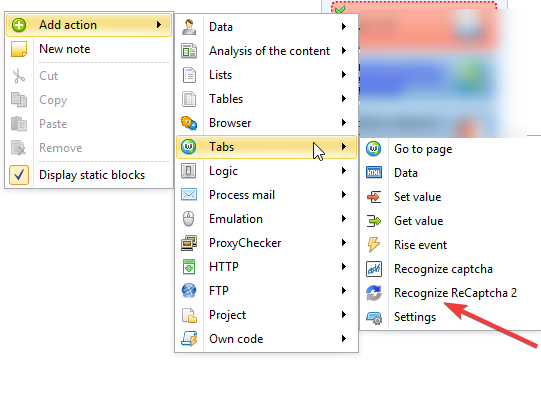Expand the Data submenu arrow

344,27
